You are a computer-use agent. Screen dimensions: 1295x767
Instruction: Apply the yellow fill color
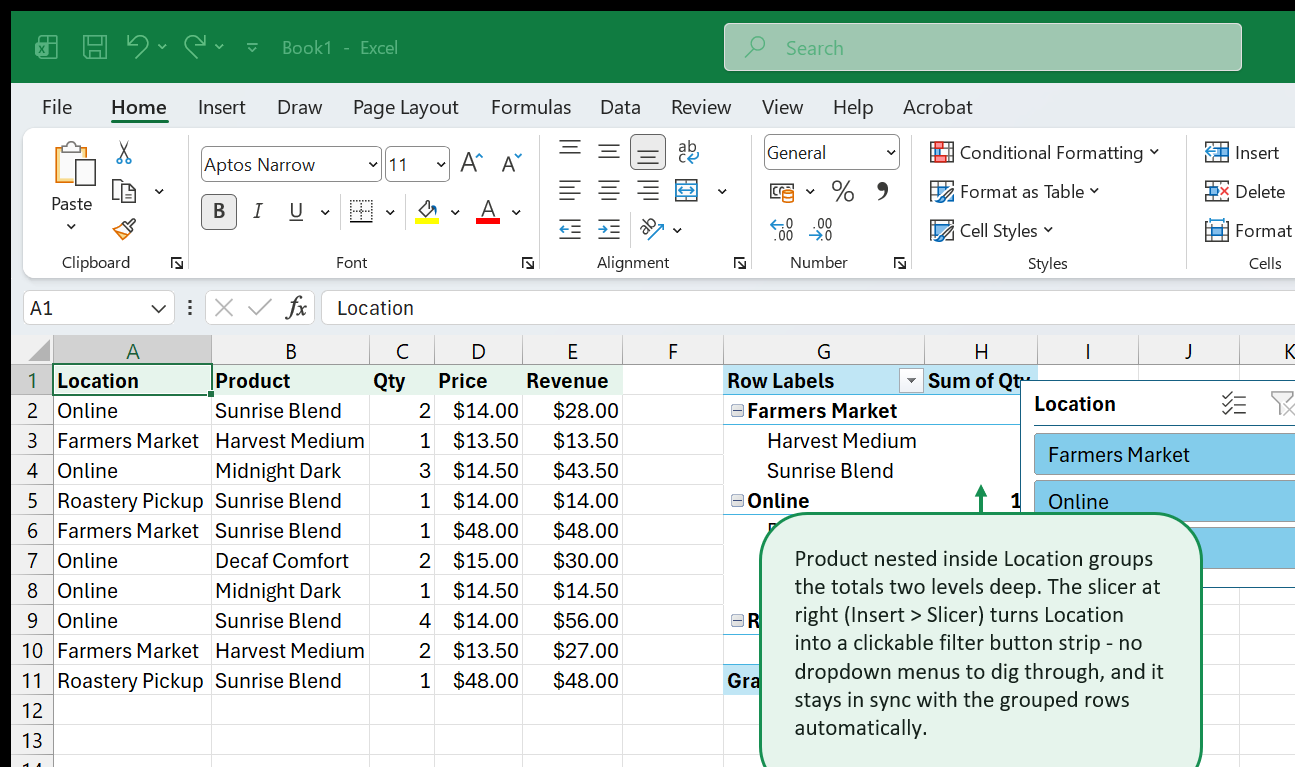coord(427,211)
